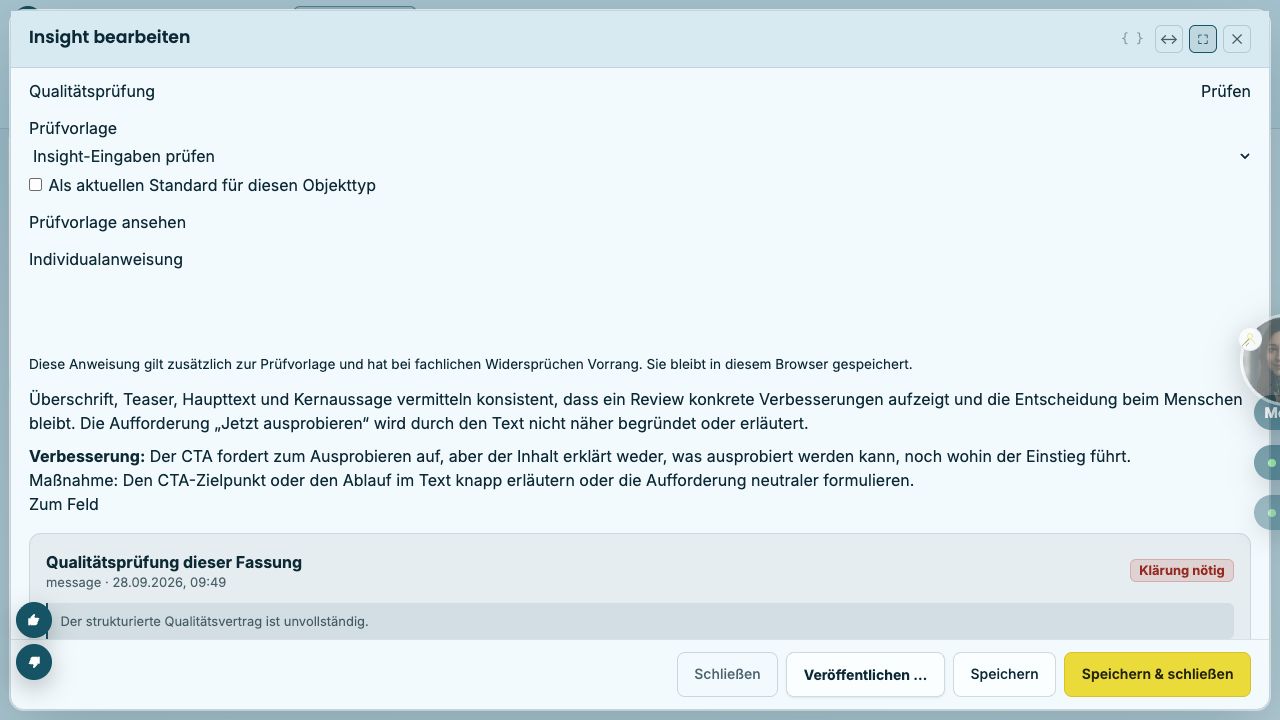Click the "Qualitätsprüfung" section label

tap(92, 91)
